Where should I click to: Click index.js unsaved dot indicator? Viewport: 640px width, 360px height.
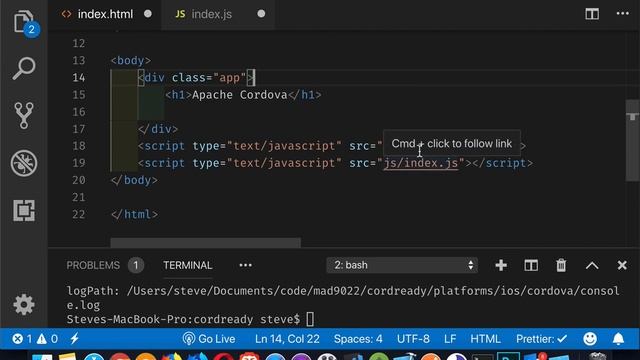point(261,14)
